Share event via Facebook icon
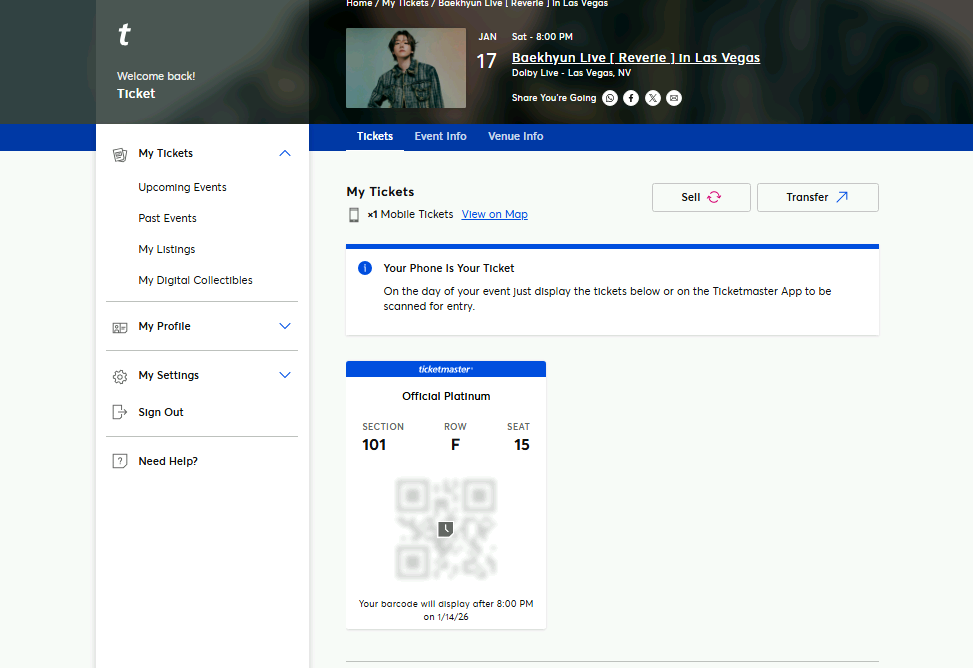Image resolution: width=973 pixels, height=668 pixels. tap(631, 98)
